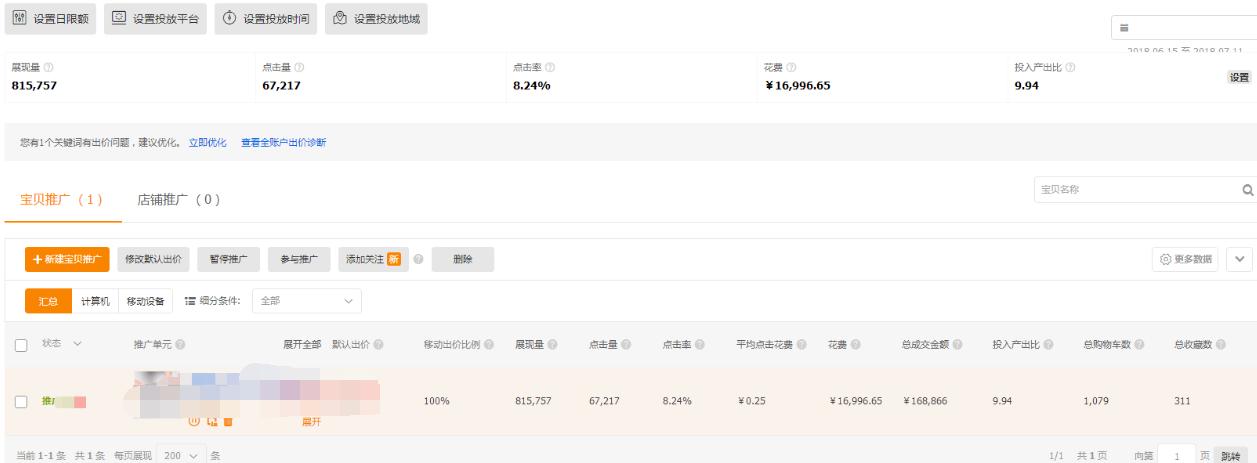Open the 立即优化 link
This screenshot has width=1257, height=463.
point(208,143)
